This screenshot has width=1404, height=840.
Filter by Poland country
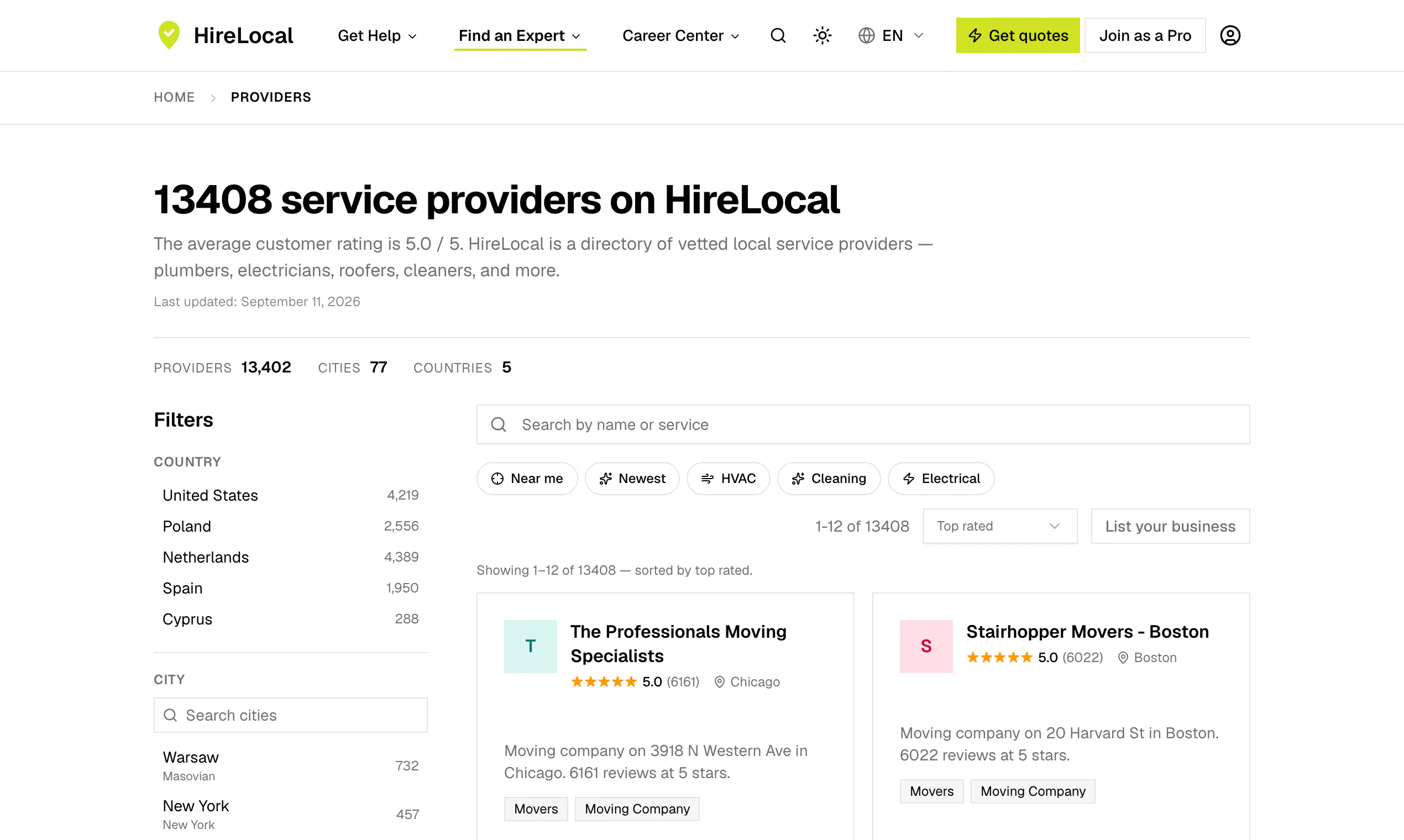pyautogui.click(x=290, y=527)
